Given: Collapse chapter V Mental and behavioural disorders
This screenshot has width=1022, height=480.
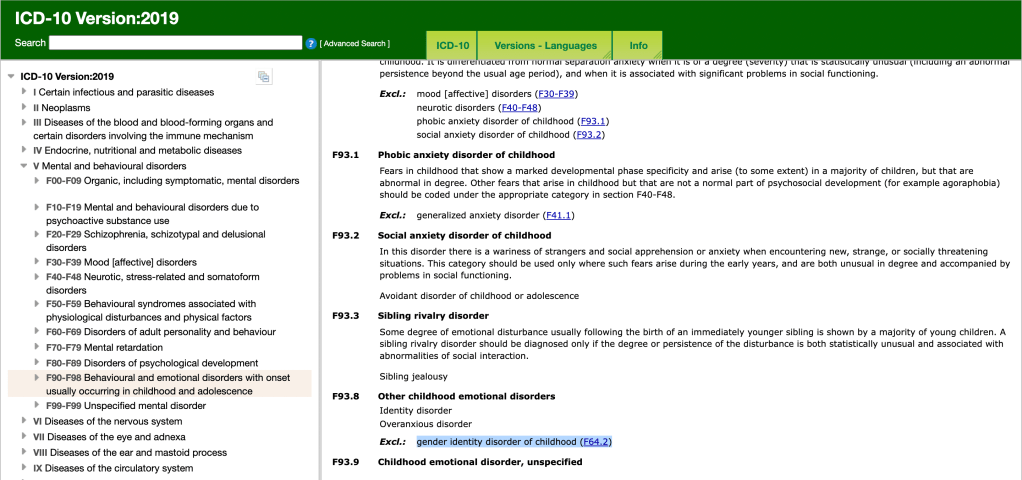Looking at the screenshot, I should [24, 166].
